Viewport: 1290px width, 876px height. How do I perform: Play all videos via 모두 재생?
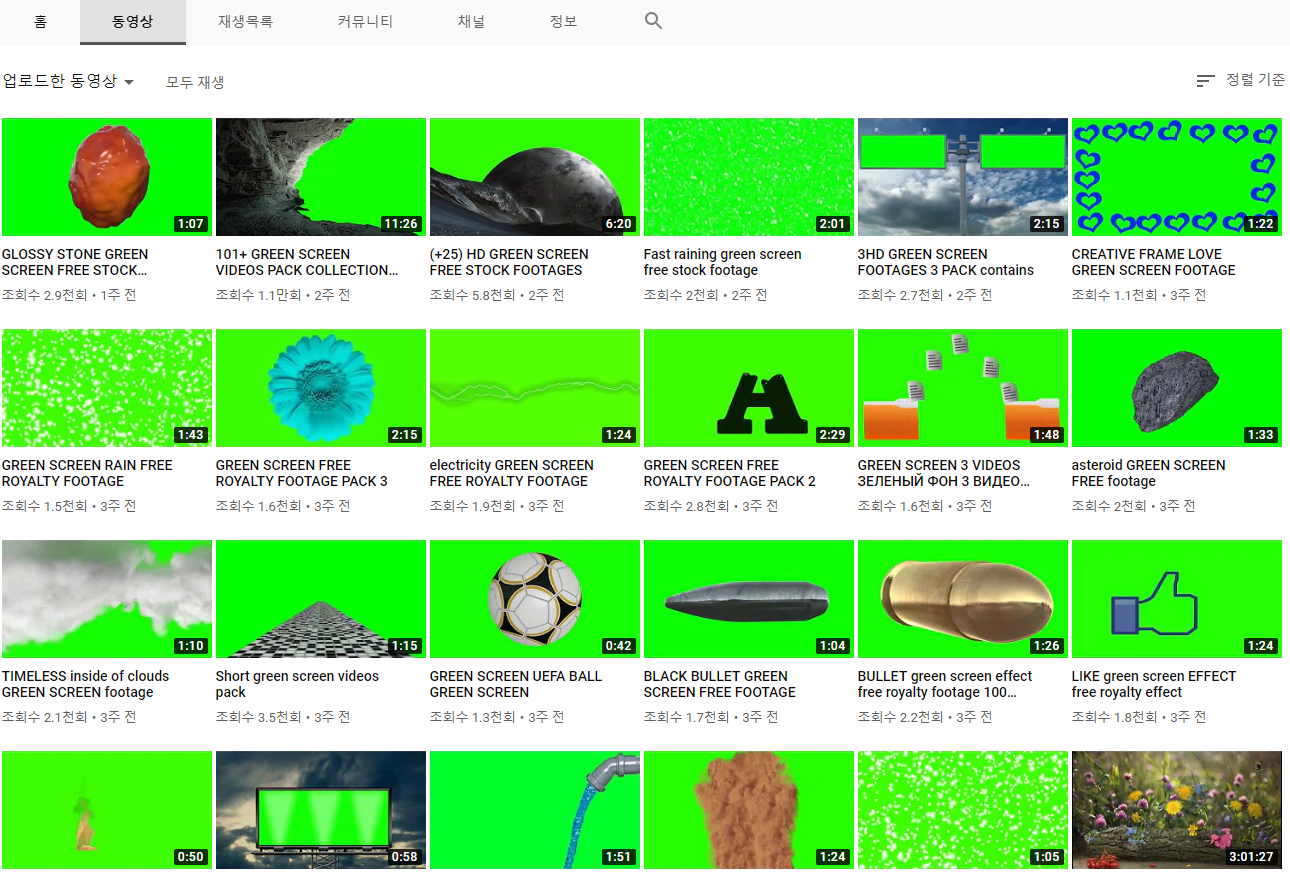click(195, 82)
